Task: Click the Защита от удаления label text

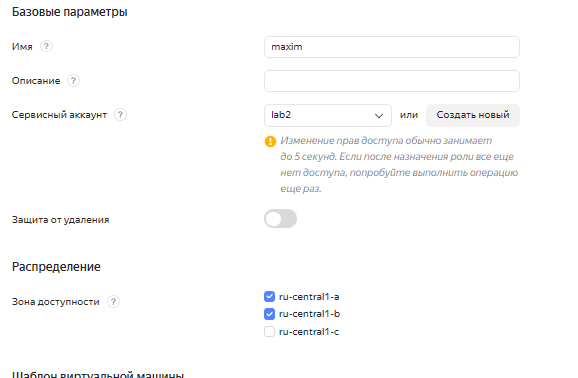Action: (x=60, y=220)
